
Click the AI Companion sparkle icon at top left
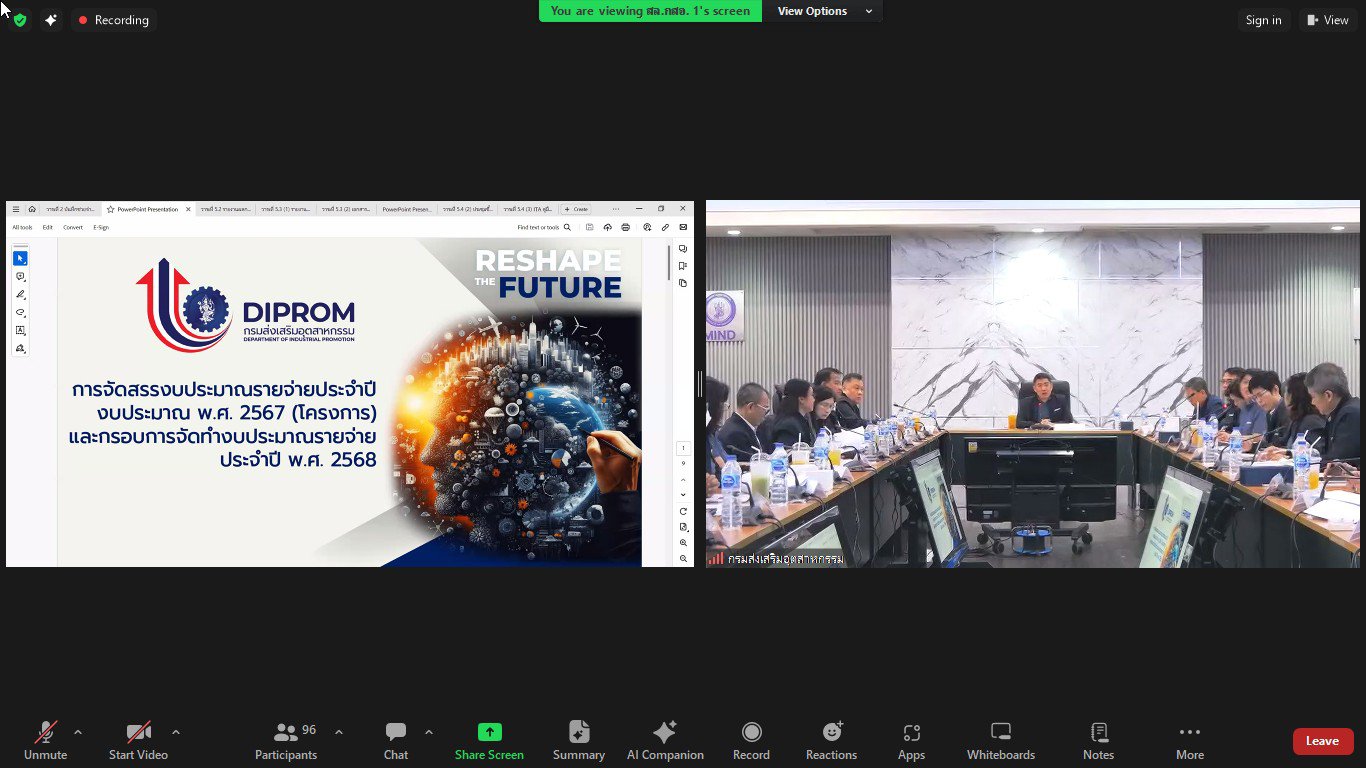tap(51, 20)
